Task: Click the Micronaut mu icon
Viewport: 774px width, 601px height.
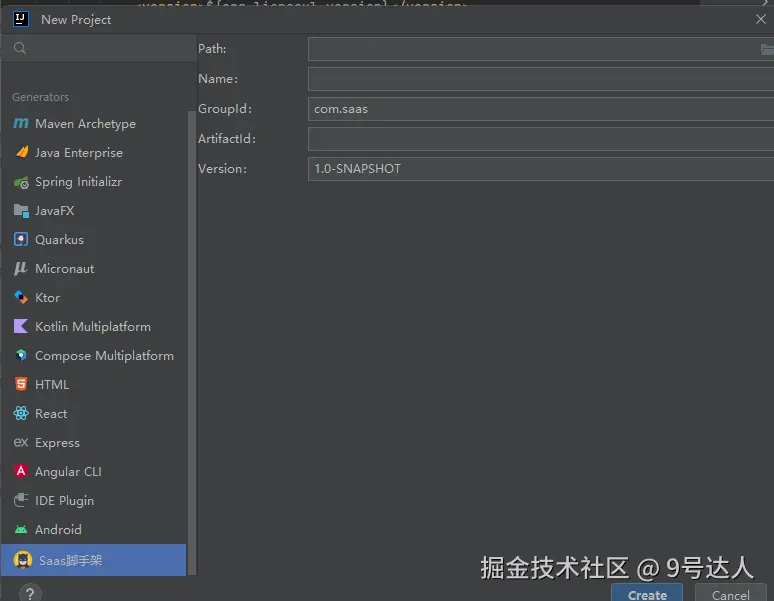Action: tap(21, 268)
